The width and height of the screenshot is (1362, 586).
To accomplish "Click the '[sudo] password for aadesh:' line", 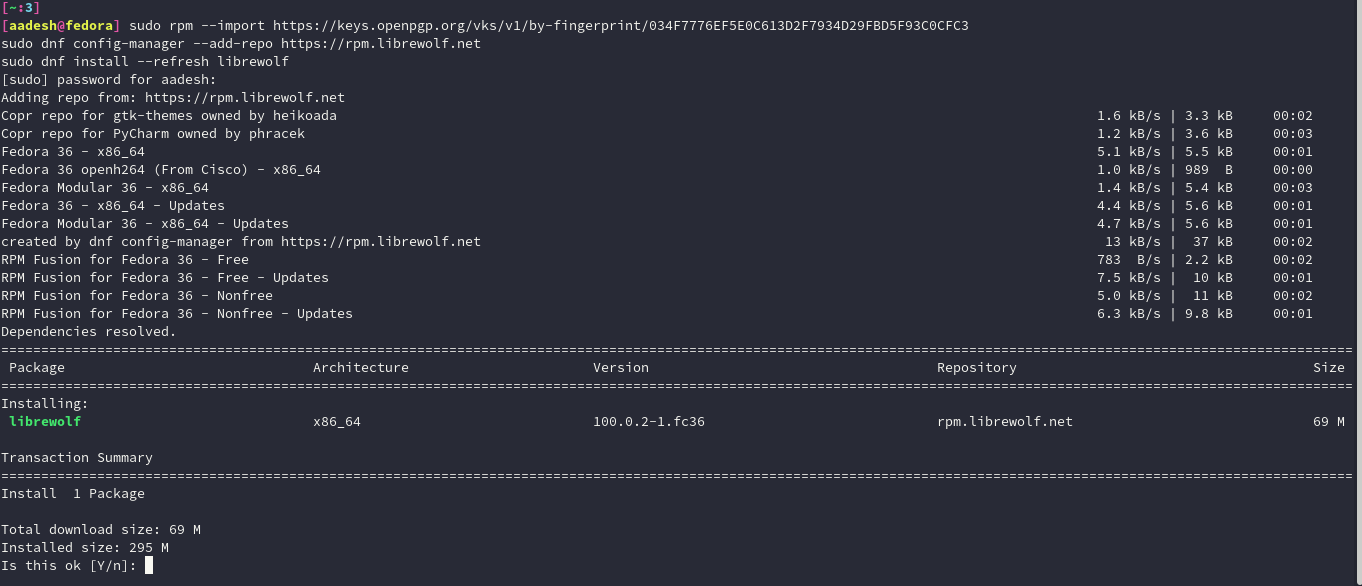I will [109, 80].
